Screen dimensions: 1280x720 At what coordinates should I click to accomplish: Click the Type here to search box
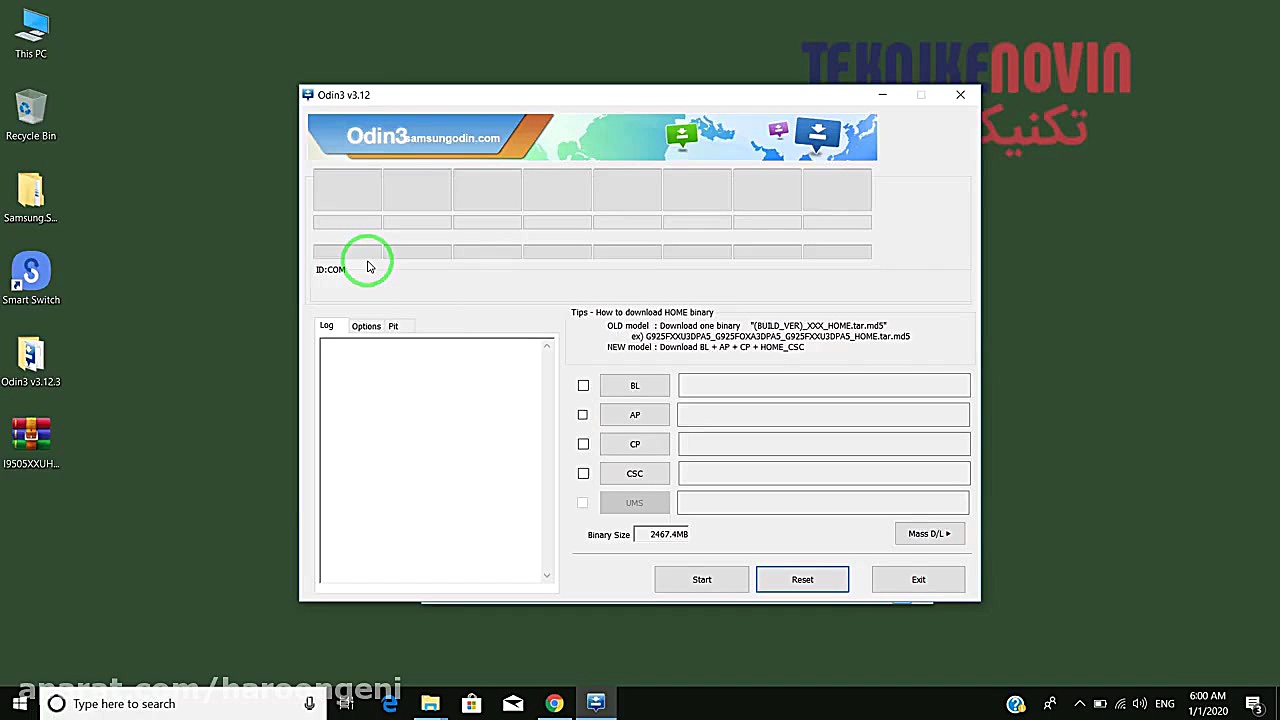pyautogui.click(x=181, y=704)
